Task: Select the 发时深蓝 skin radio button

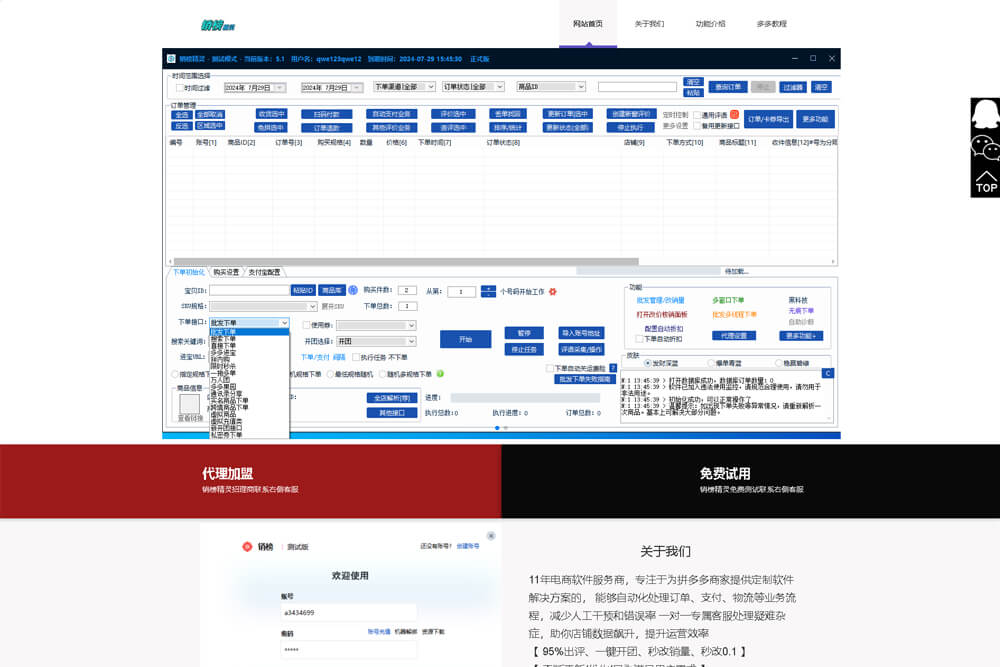Action: (647, 363)
